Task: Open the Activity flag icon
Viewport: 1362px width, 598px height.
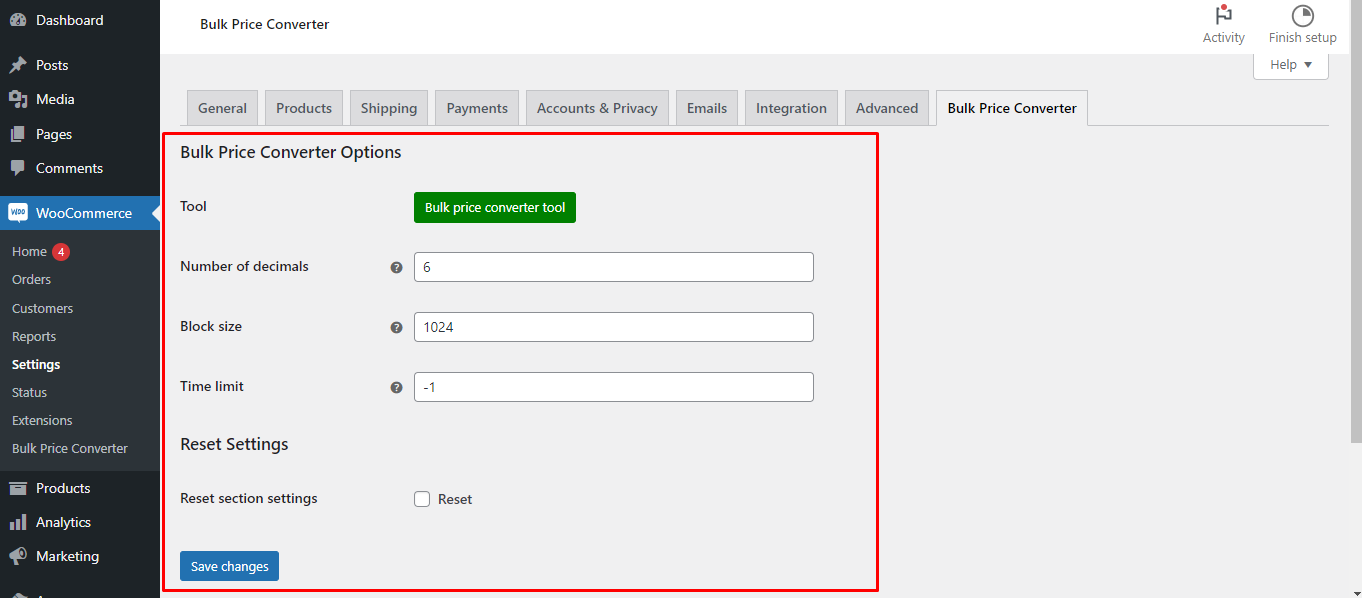Action: (x=1223, y=16)
